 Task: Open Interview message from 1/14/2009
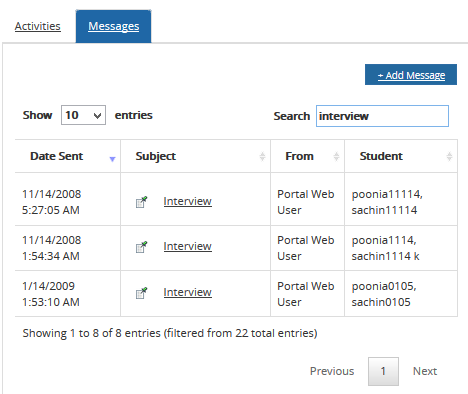click(187, 292)
